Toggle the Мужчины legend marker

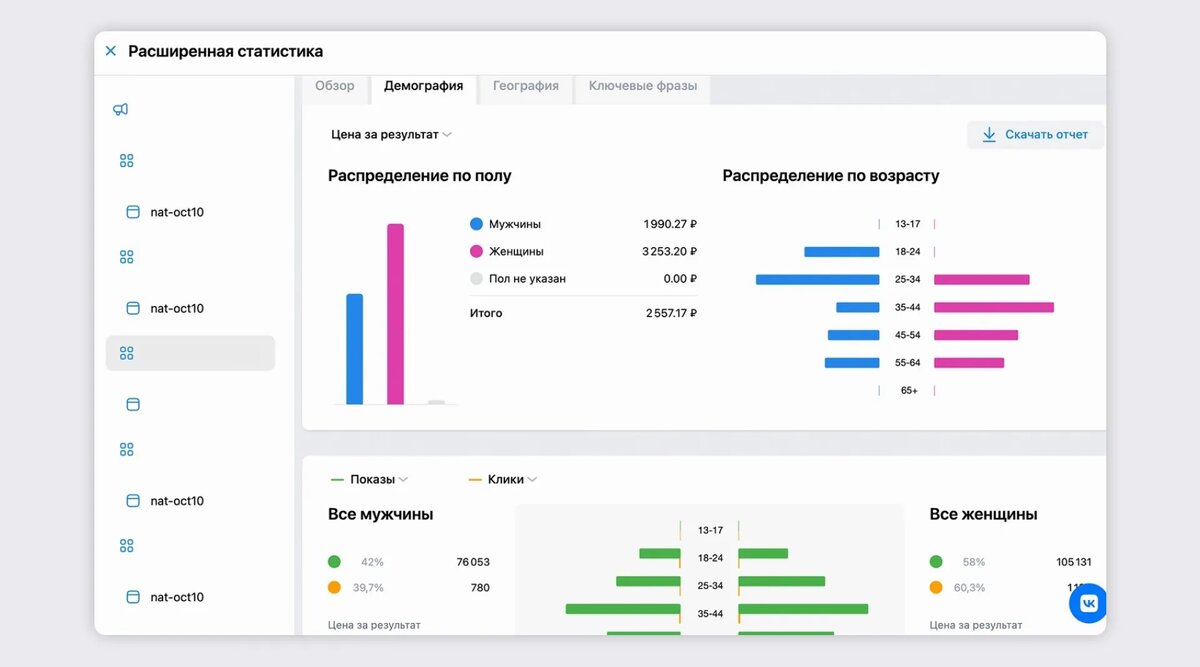pos(476,223)
